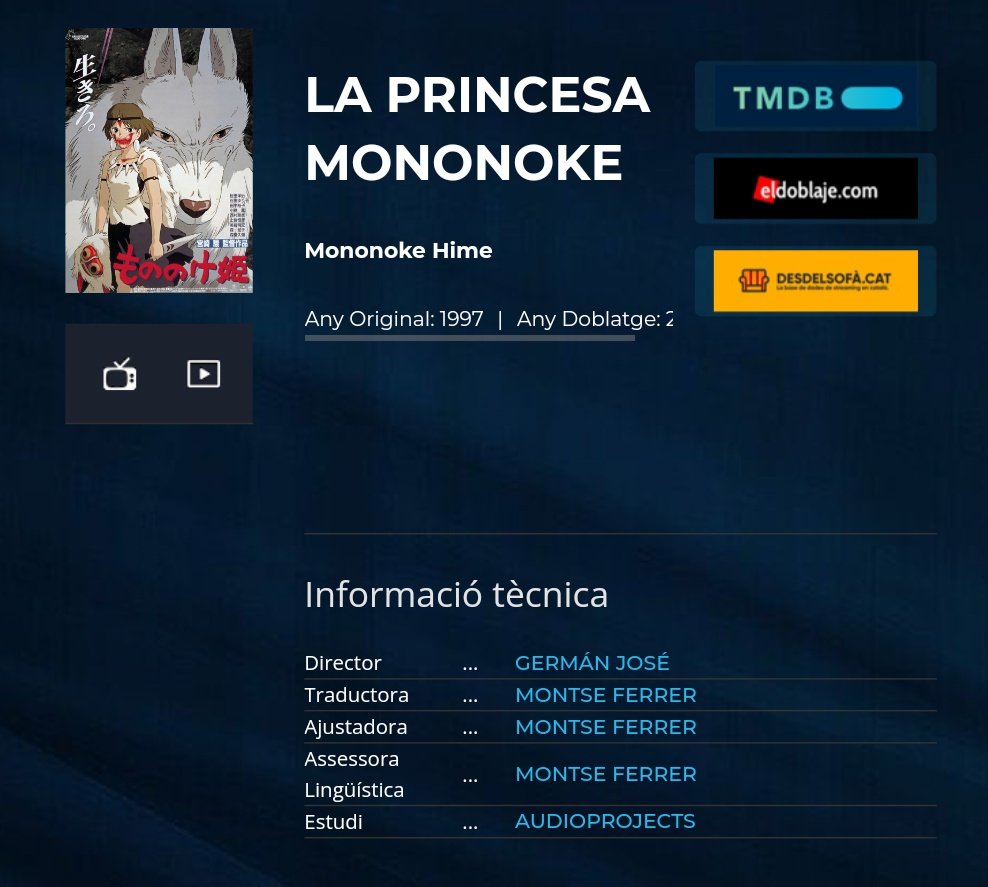Select the Mononoke Hime original title
This screenshot has width=988, height=887.
398,250
